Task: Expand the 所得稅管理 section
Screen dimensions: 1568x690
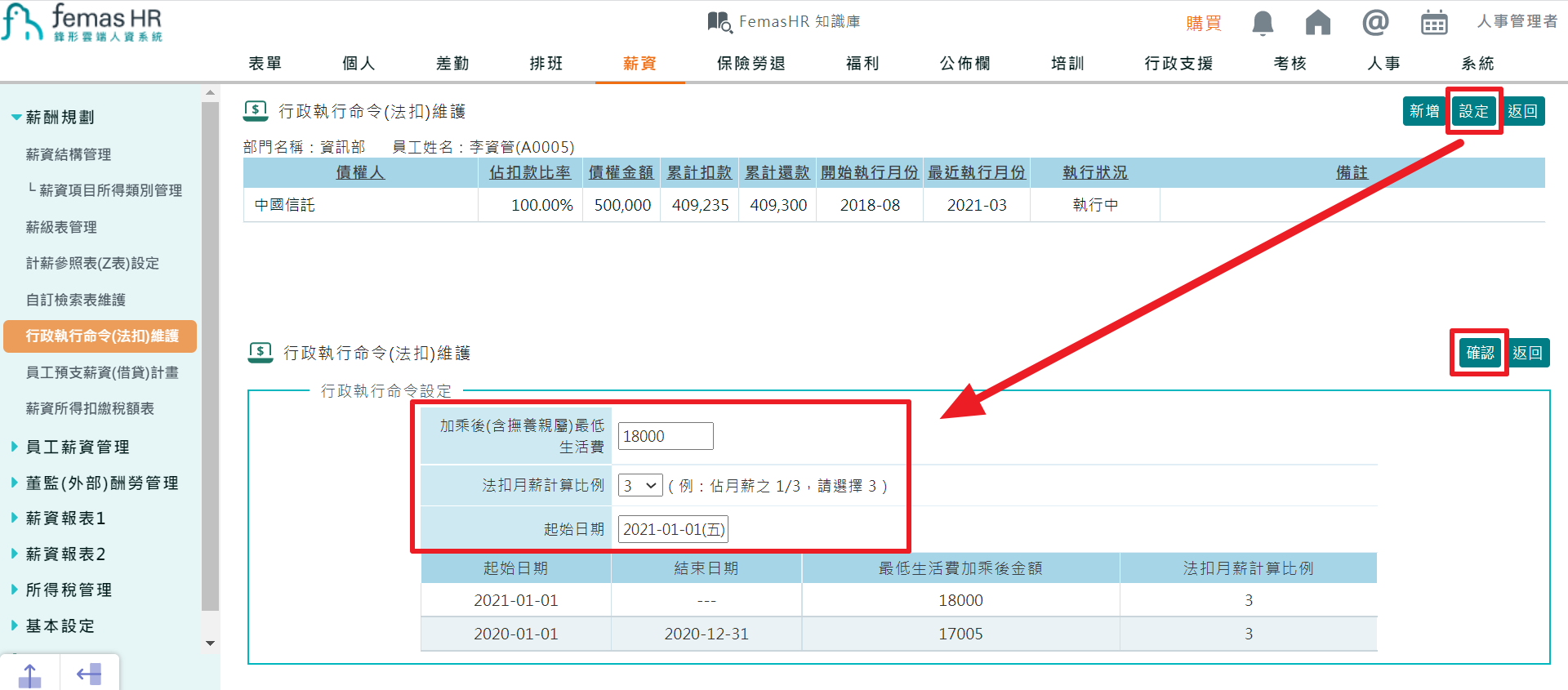Action: [x=69, y=590]
